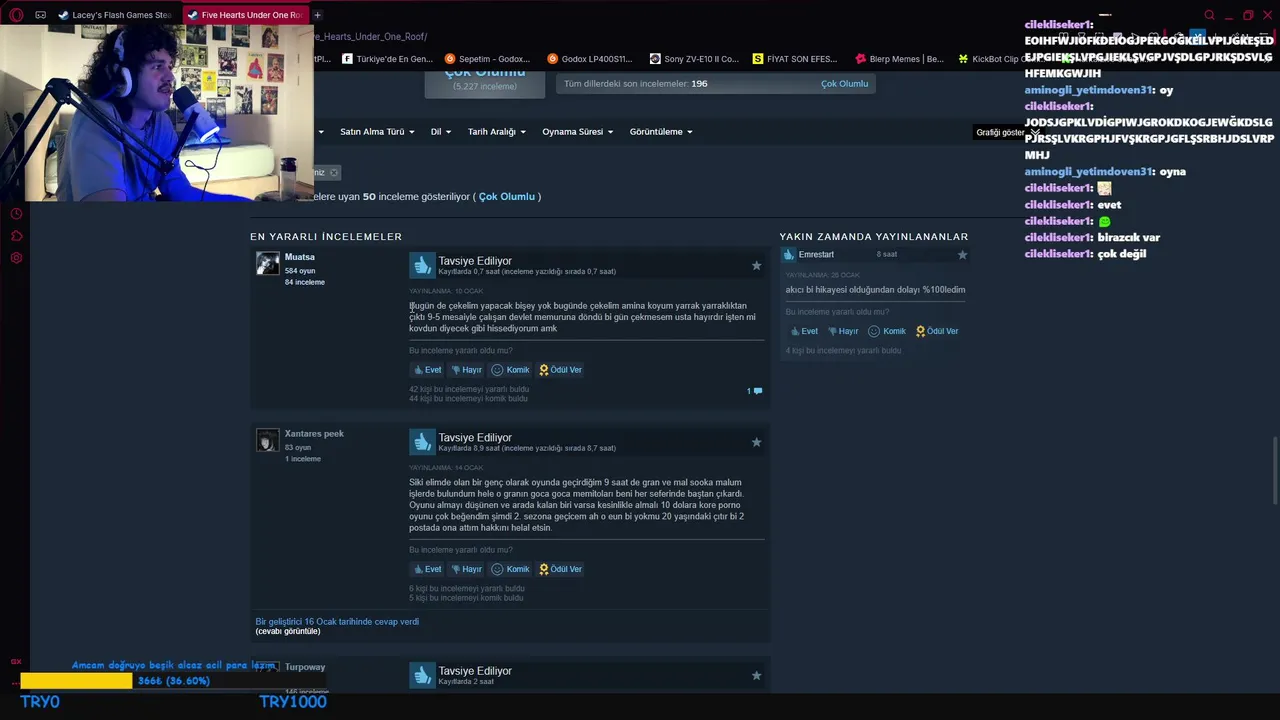Click the star icon on Emrestart's review
Screen dimensions: 1280x720
click(962, 255)
